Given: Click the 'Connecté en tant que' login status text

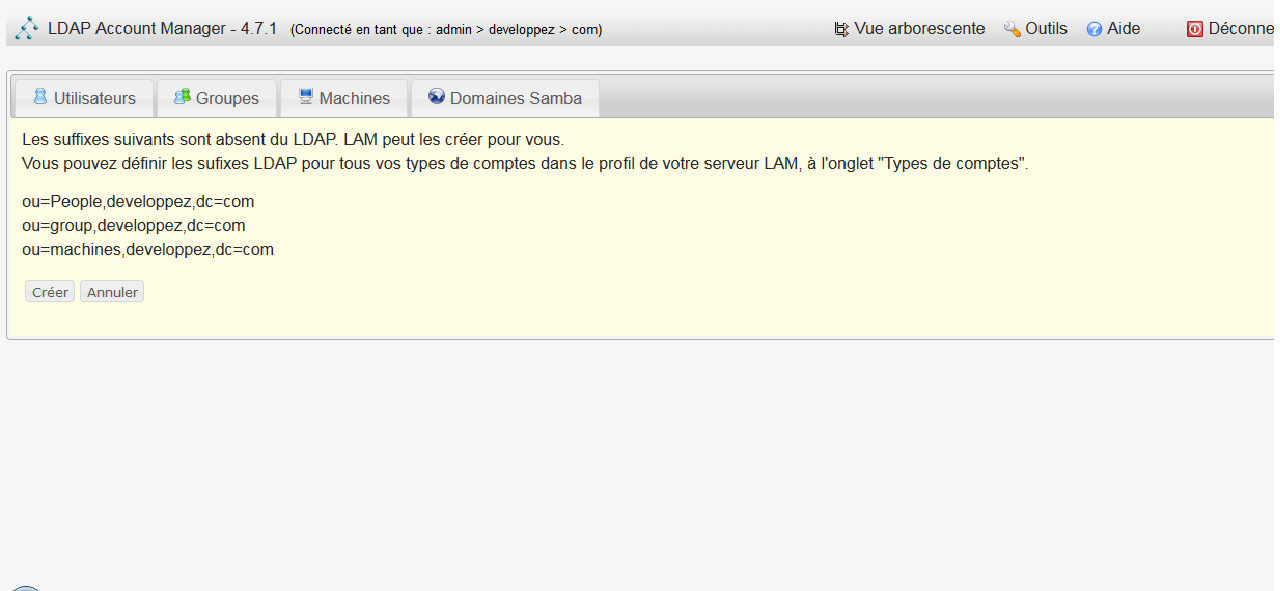Looking at the screenshot, I should [447, 30].
